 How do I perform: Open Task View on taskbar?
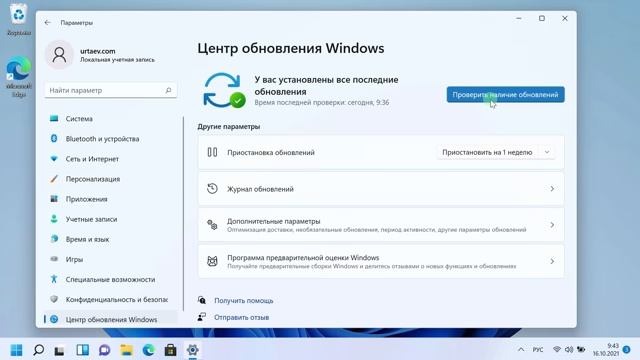60,350
